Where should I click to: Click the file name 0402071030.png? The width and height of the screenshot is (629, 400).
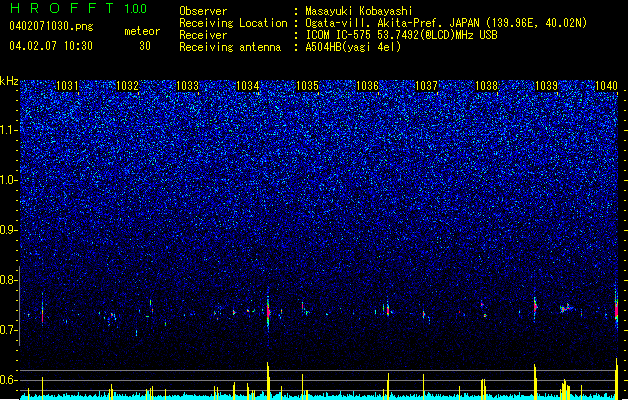pyautogui.click(x=51, y=27)
